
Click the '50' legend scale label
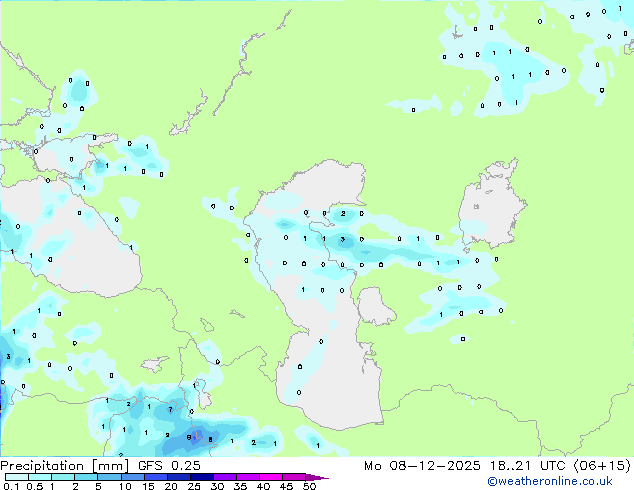(310, 486)
